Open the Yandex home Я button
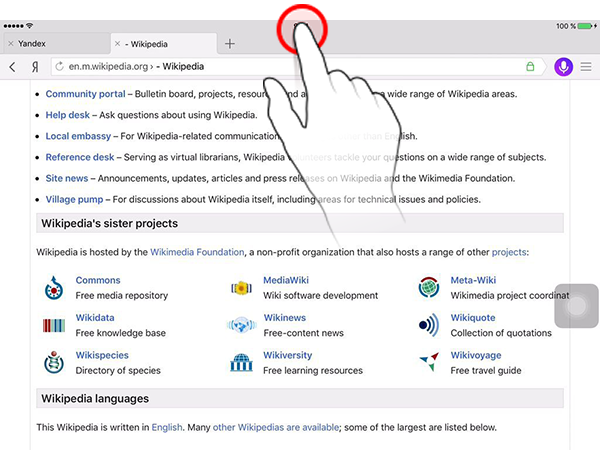Screen dimensions: 600x450 point(35,67)
